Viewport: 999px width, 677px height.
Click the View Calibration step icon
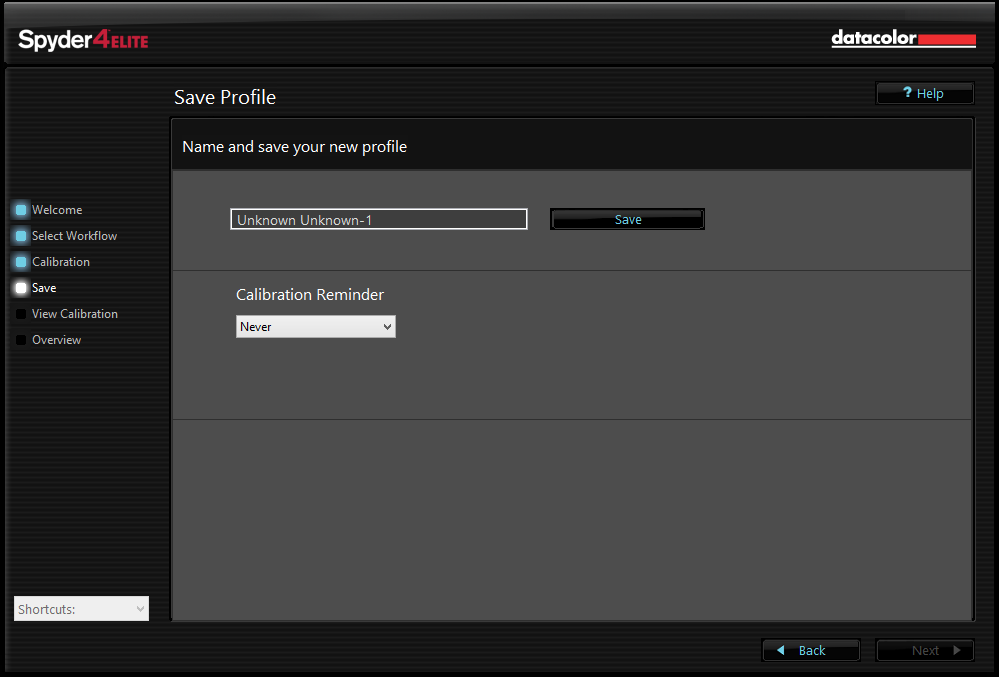(x=20, y=313)
